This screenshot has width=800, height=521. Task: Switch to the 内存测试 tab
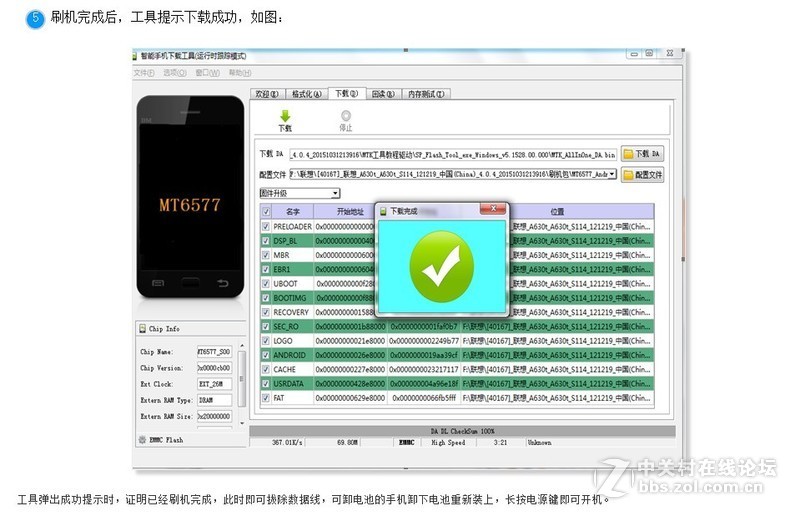426,94
